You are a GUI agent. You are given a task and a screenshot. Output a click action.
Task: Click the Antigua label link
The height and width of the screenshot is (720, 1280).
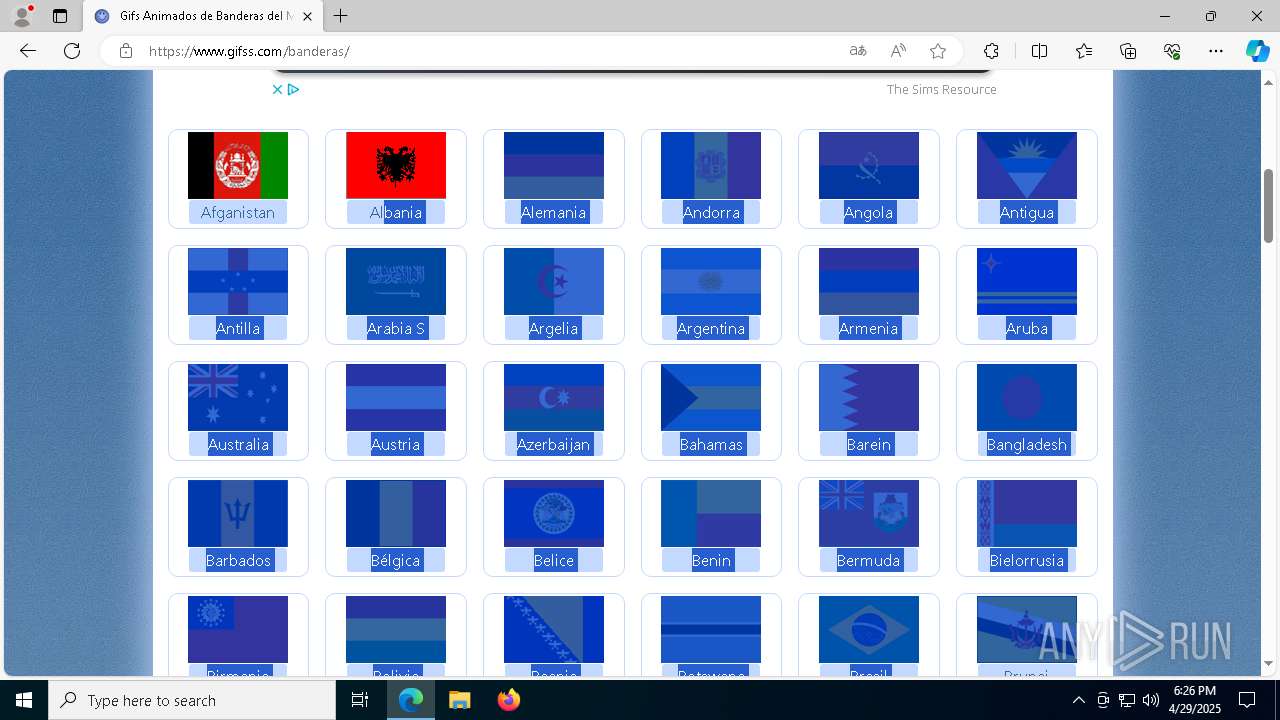1027,212
